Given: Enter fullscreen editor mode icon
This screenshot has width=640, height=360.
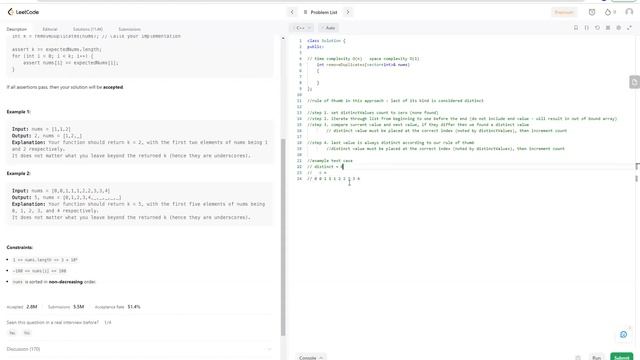Looking at the screenshot, I should [629, 28].
